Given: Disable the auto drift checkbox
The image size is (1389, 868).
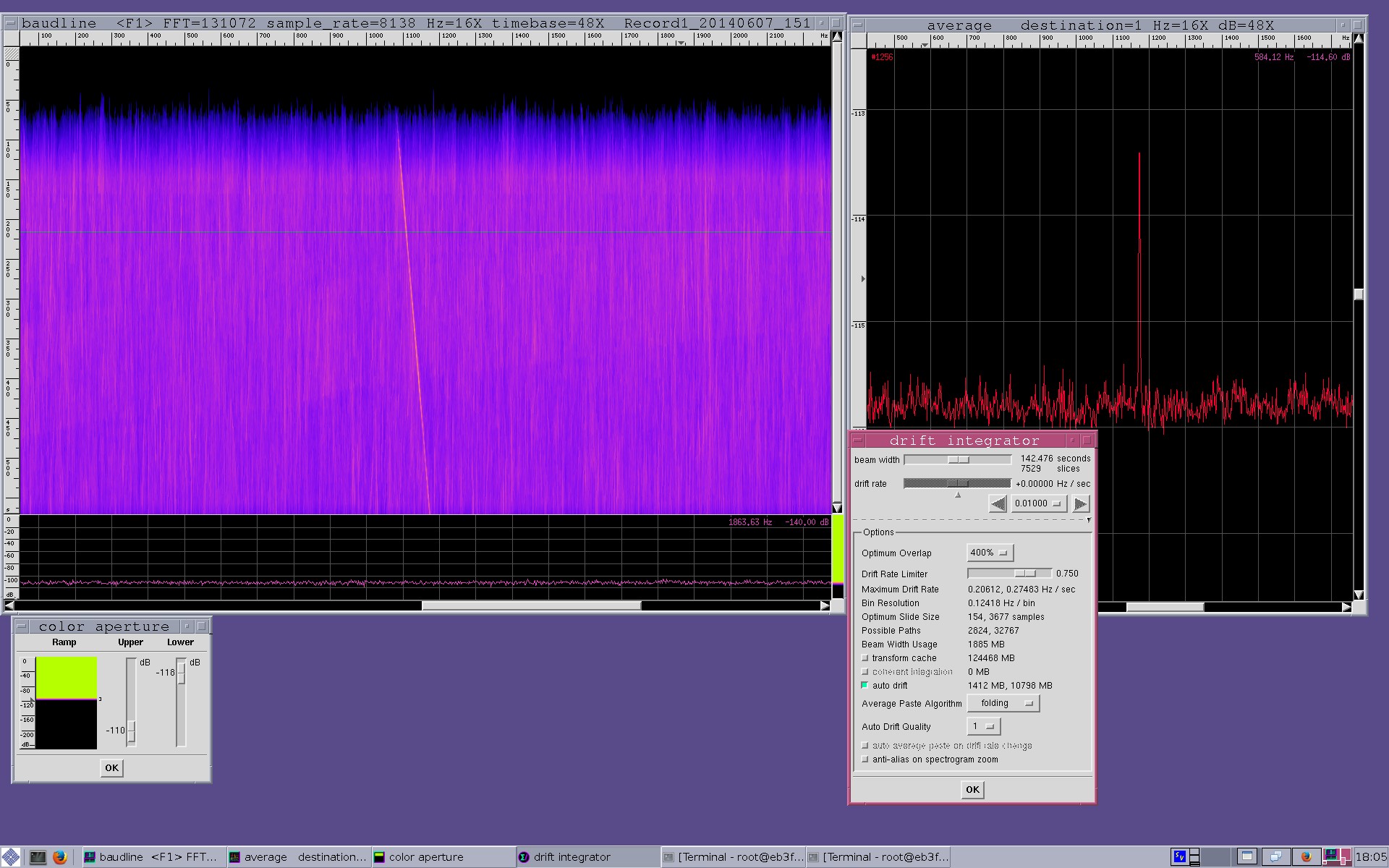Looking at the screenshot, I should 865,685.
